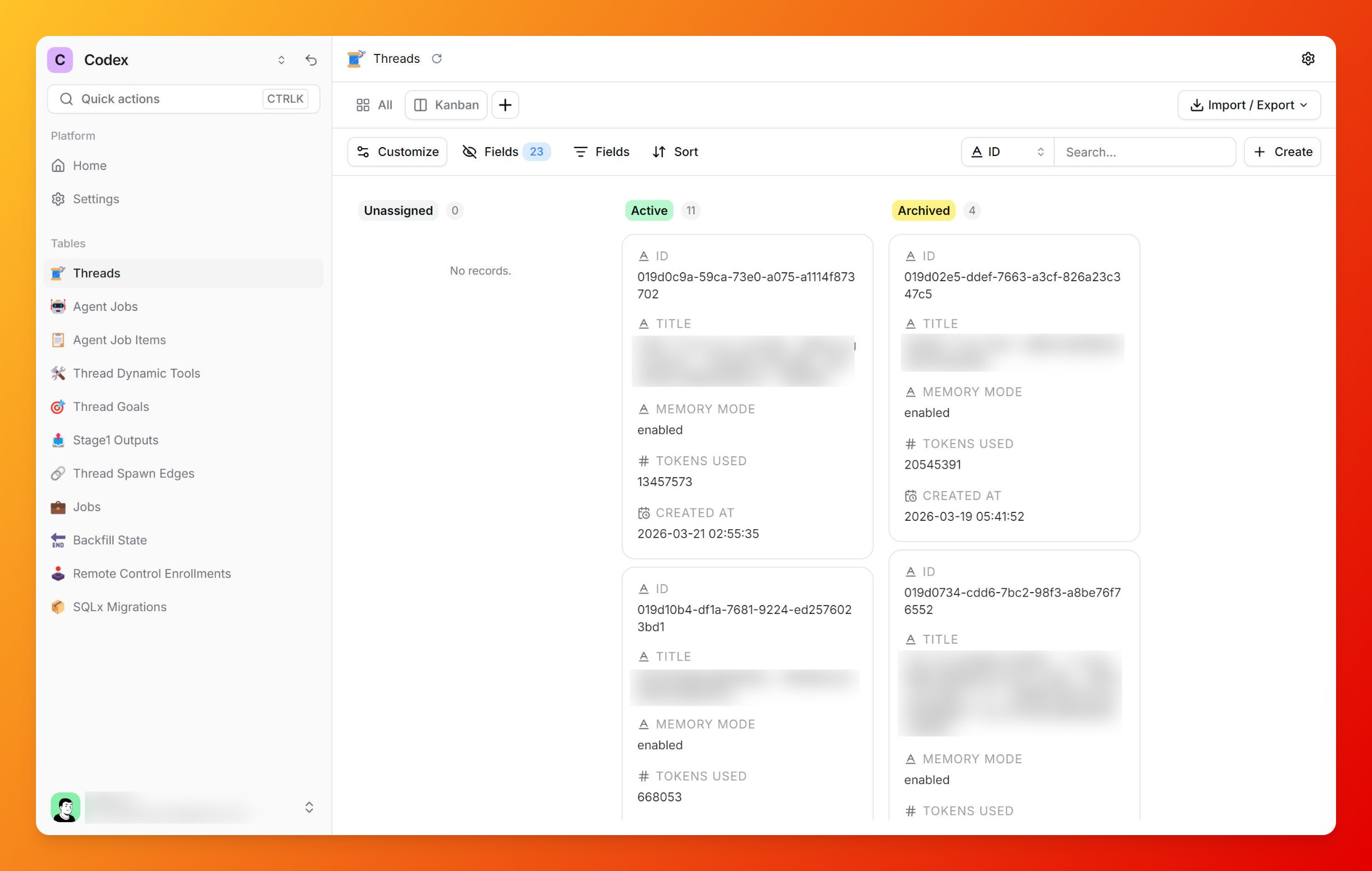Open the settings gear in top right

[x=1308, y=59]
